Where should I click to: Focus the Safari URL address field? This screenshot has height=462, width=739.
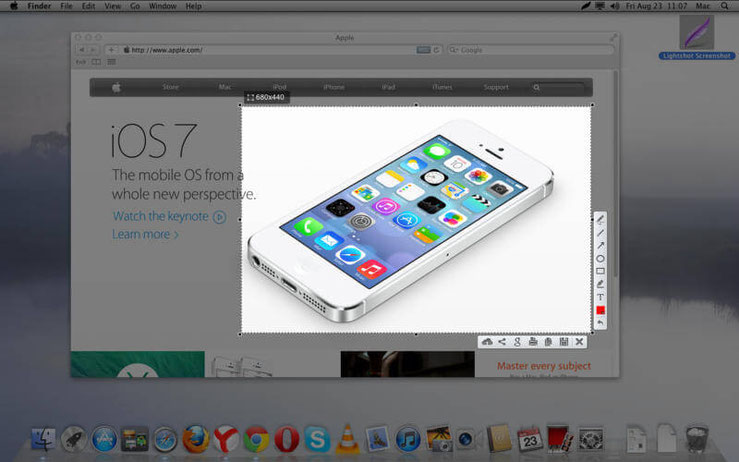tap(269, 50)
